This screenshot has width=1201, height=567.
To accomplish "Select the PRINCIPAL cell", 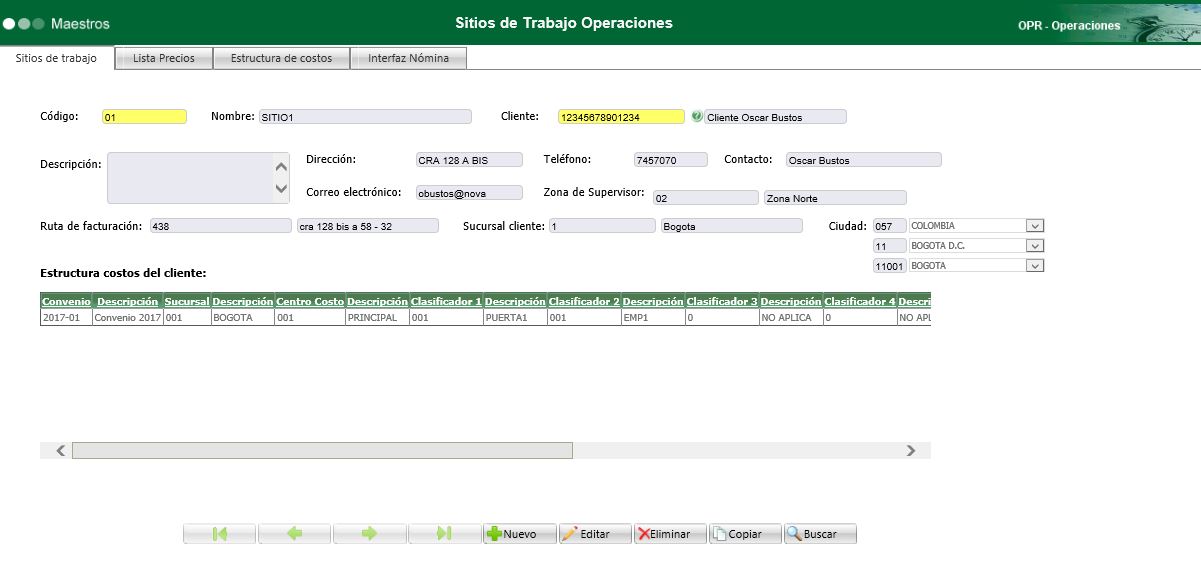I will pyautogui.click(x=377, y=317).
